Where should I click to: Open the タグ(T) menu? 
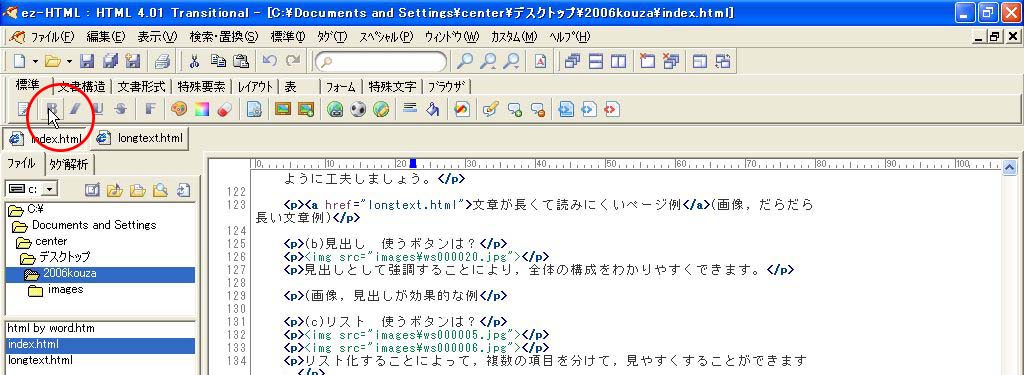[332, 37]
